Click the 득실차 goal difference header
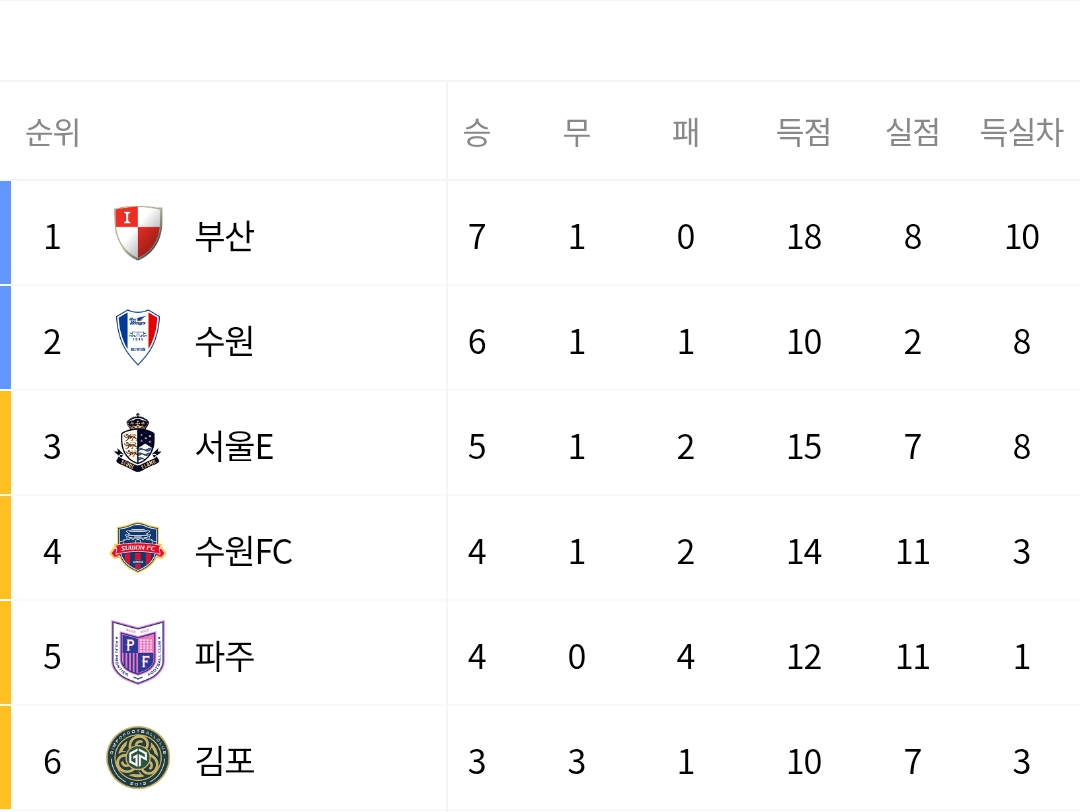The image size is (1080, 812). [1021, 132]
